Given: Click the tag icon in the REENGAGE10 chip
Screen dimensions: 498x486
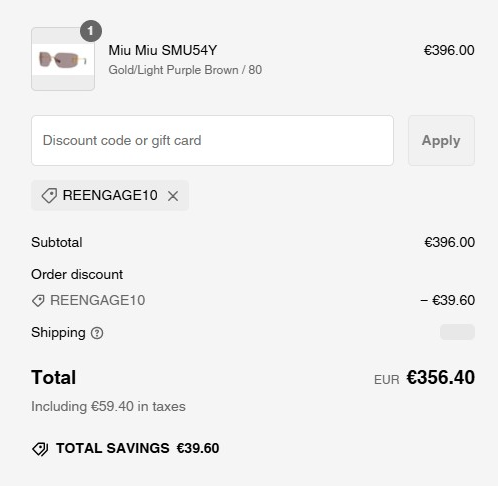Looking at the screenshot, I should point(49,195).
